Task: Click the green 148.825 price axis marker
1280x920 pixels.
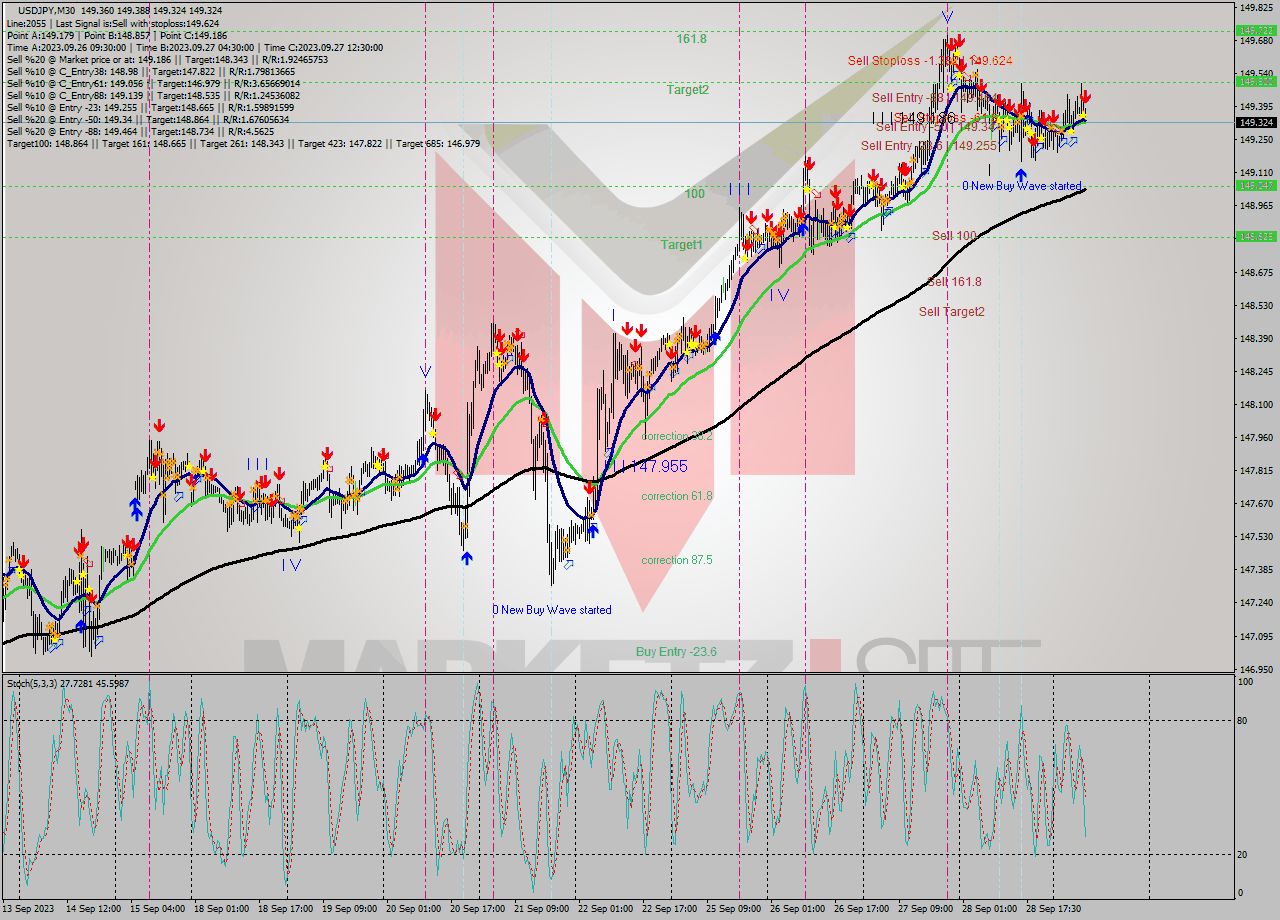Action: coord(1257,237)
